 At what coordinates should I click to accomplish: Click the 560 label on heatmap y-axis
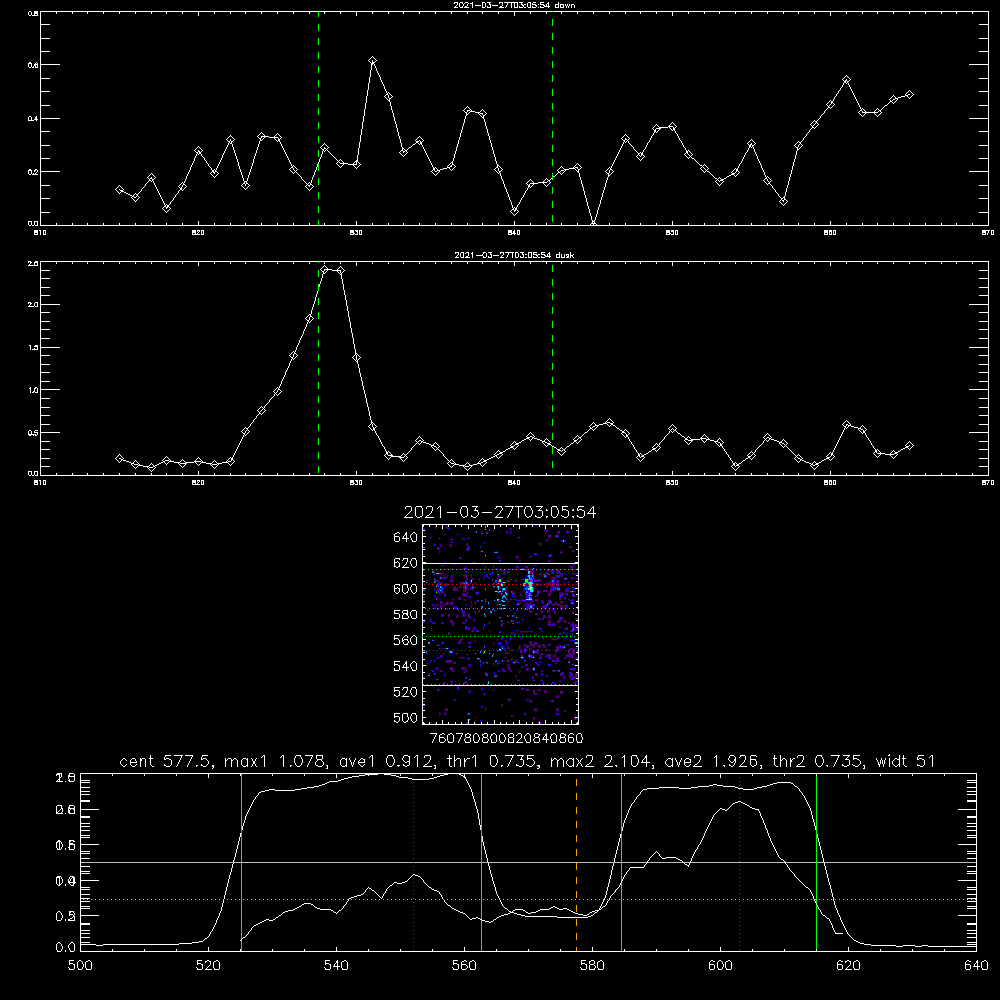[405, 640]
